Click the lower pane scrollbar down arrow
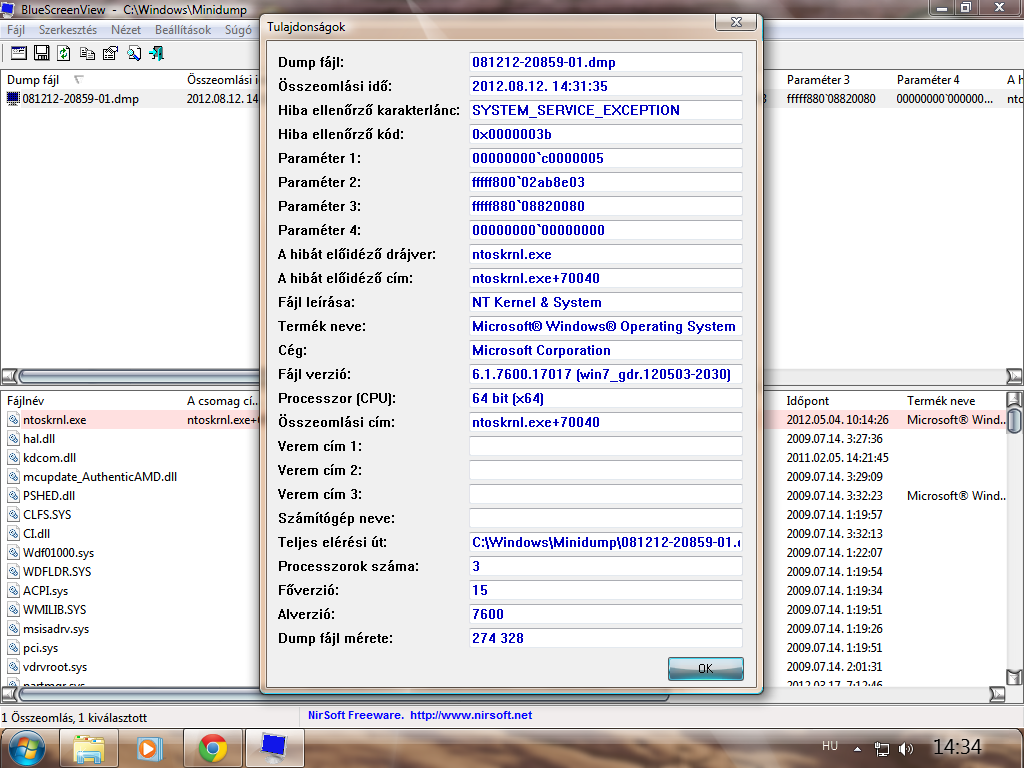Viewport: 1024px width, 768px height. tap(1014, 677)
